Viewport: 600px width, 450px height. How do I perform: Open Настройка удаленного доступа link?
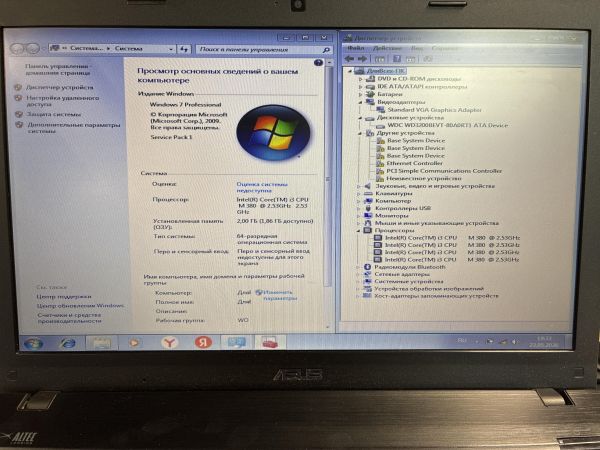(x=63, y=101)
